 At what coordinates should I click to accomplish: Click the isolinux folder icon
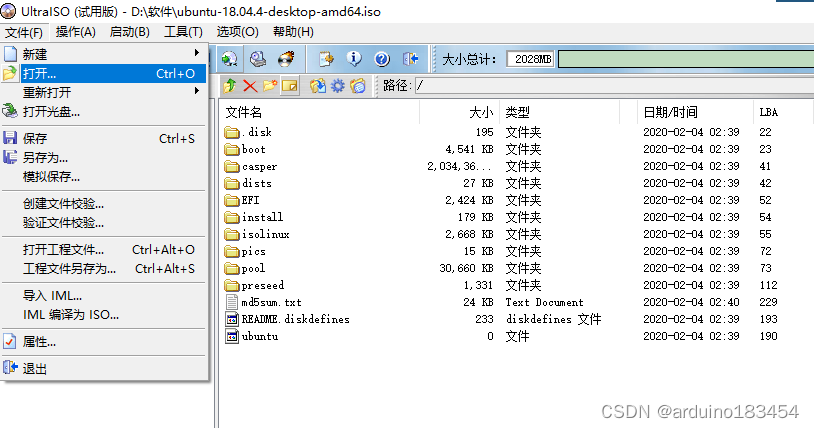click(x=232, y=235)
